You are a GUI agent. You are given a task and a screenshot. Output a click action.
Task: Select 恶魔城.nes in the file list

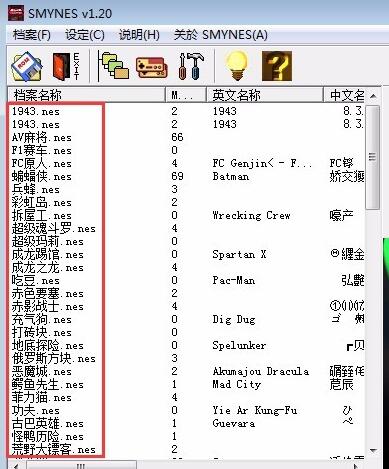[42, 371]
